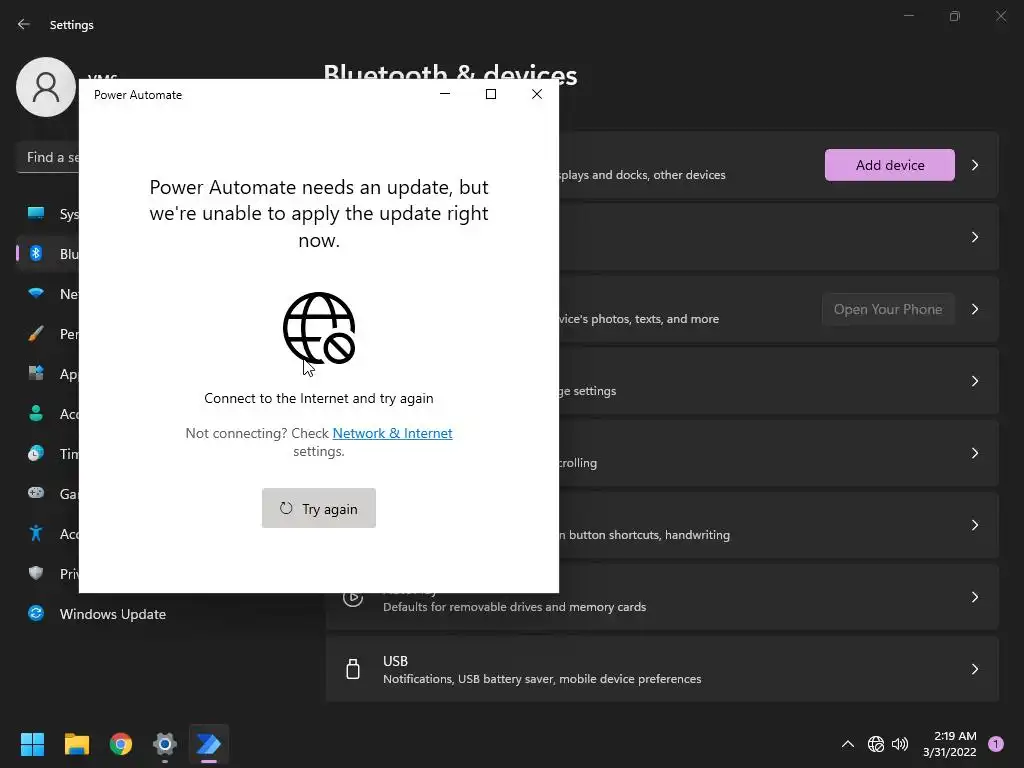
Task: Expand the button shortcuts, handwriting row chevron
Action: (x=974, y=525)
